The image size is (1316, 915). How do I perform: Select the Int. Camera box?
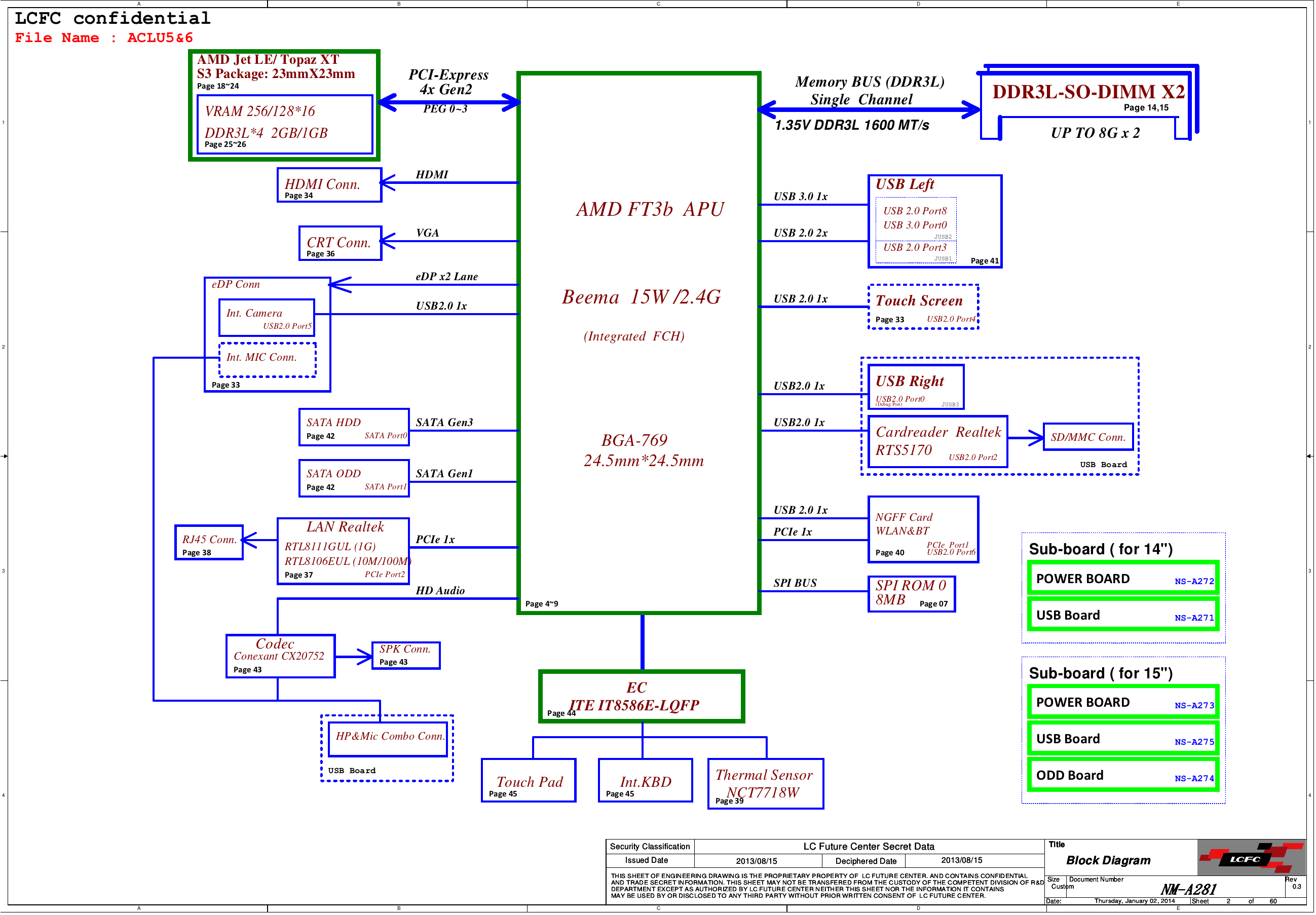267,318
